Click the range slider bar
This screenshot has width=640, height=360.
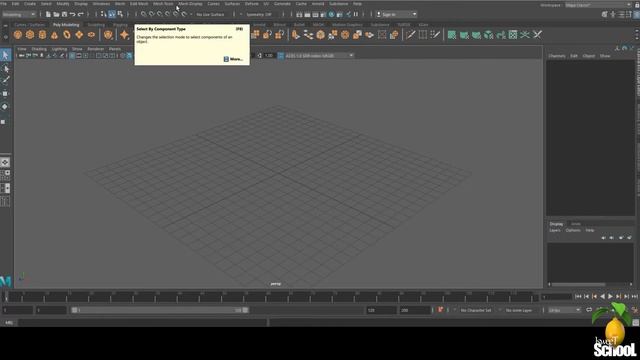click(x=160, y=310)
